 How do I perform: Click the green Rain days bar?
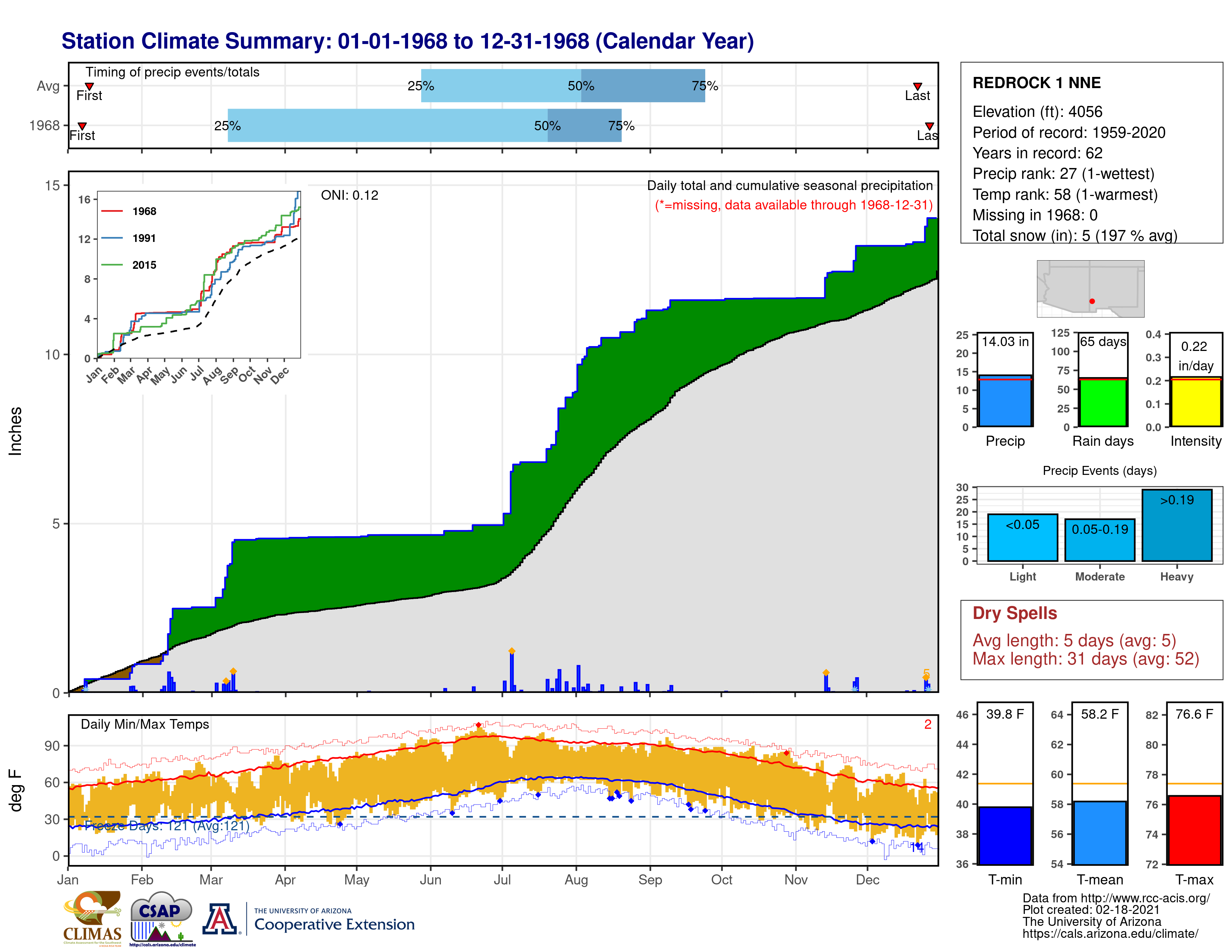click(x=1103, y=402)
